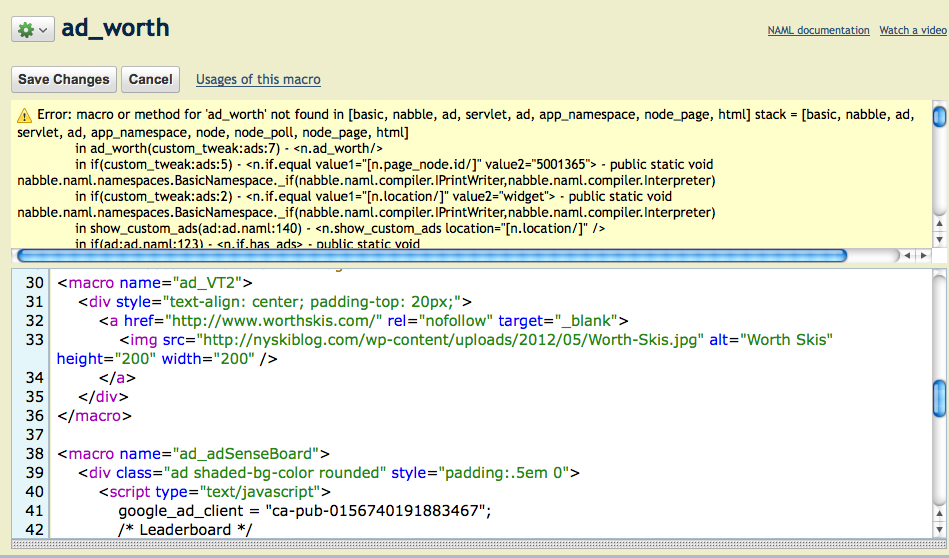Image resolution: width=949 pixels, height=558 pixels.
Task: Click down arrow of error panel scrollbar
Action: click(x=939, y=240)
